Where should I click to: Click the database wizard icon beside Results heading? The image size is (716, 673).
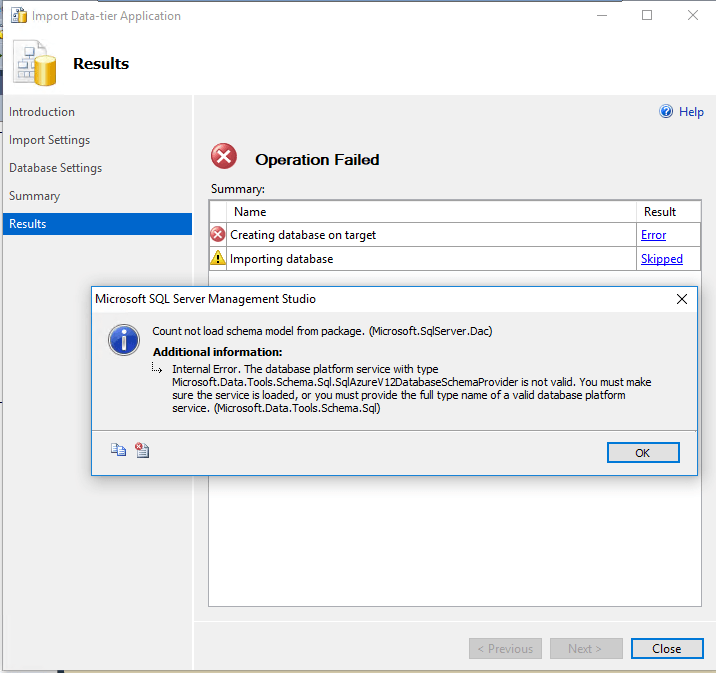coord(35,63)
